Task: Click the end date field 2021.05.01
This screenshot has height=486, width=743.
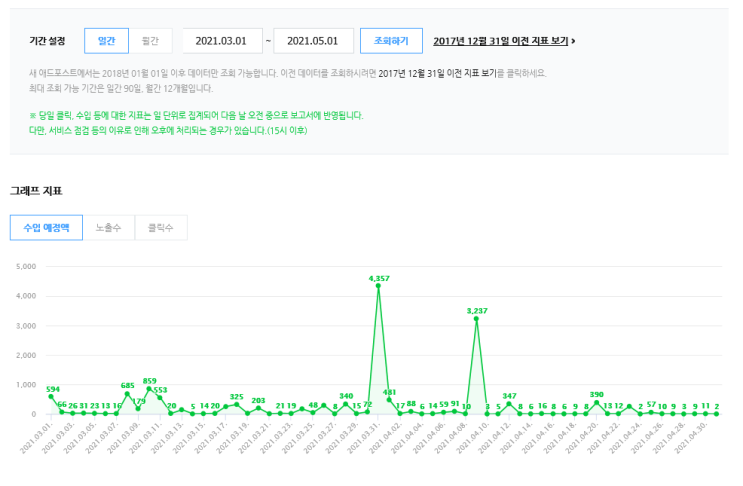Action: (313, 41)
